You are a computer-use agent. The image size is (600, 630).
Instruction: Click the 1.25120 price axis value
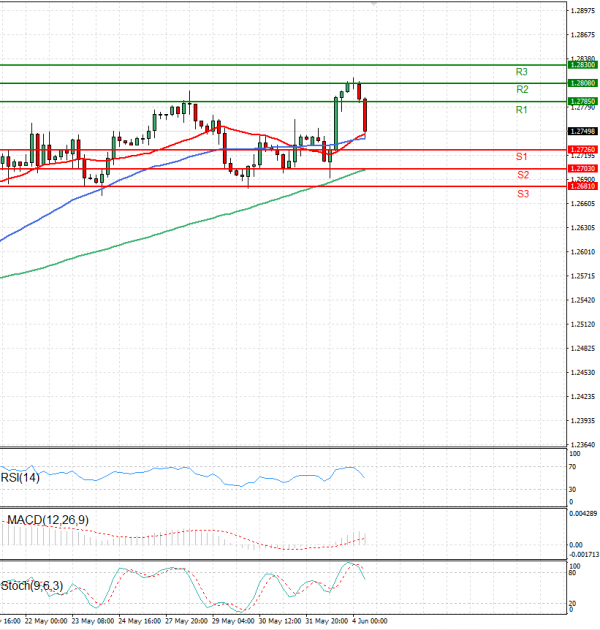click(x=583, y=324)
